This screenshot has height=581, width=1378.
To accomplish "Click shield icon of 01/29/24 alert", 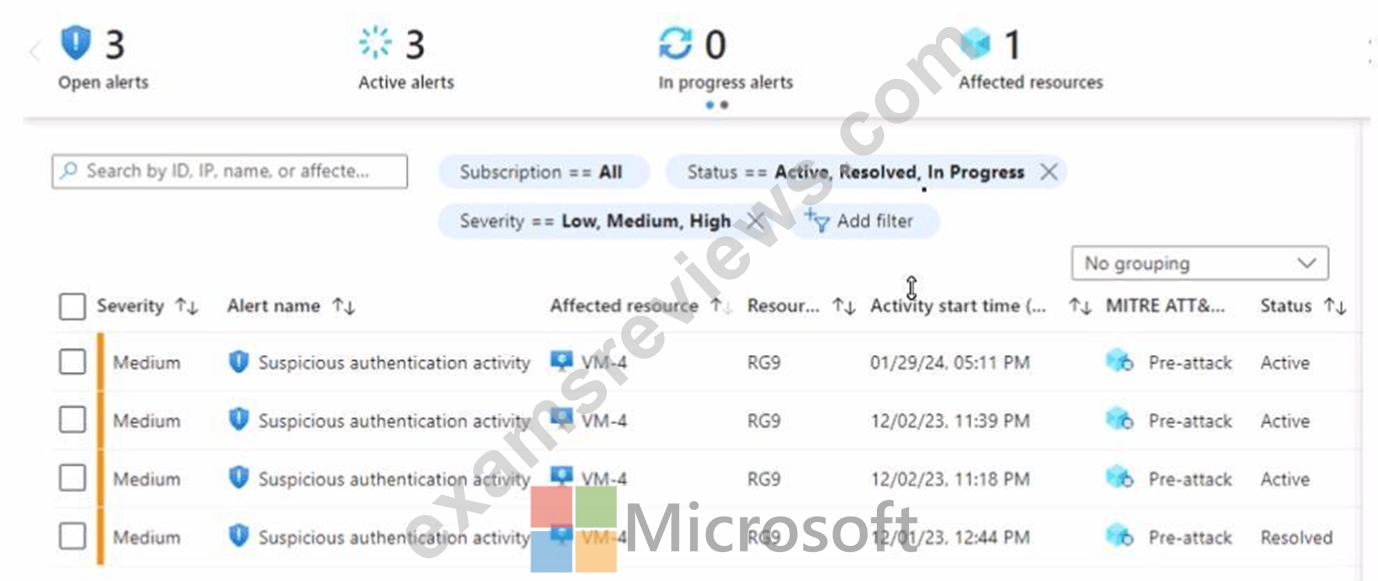I will [x=238, y=363].
